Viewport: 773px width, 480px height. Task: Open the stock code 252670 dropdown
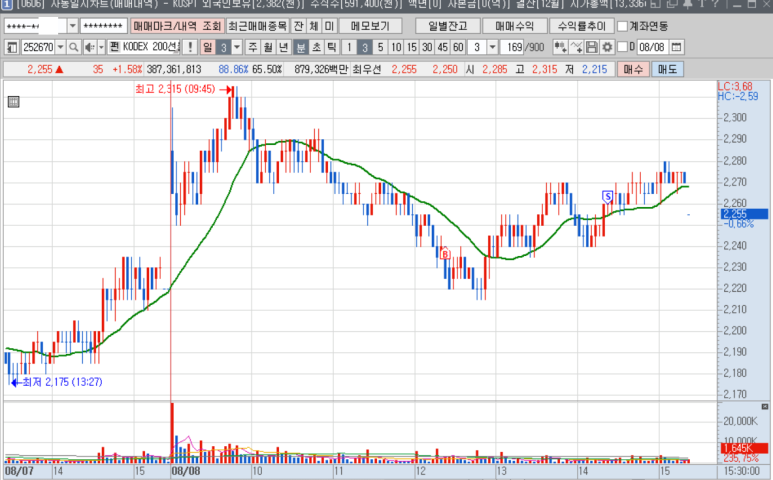[60, 47]
